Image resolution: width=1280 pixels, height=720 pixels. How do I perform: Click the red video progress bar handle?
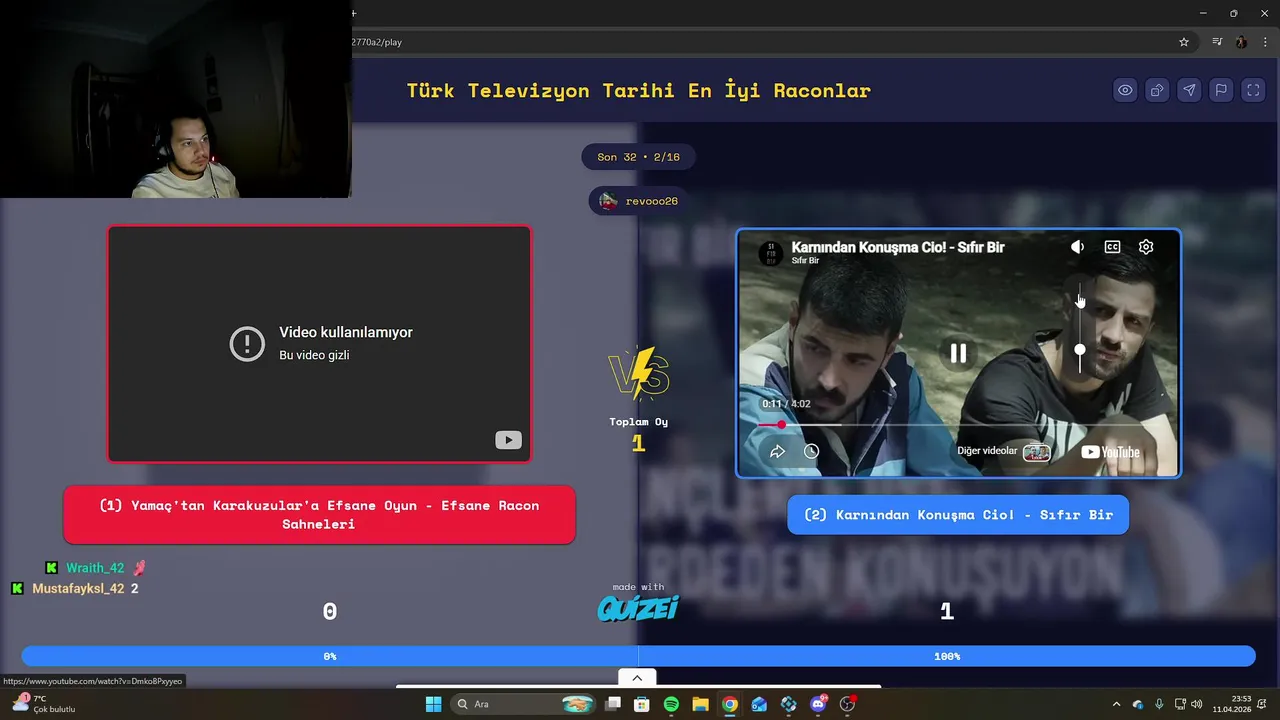click(781, 425)
